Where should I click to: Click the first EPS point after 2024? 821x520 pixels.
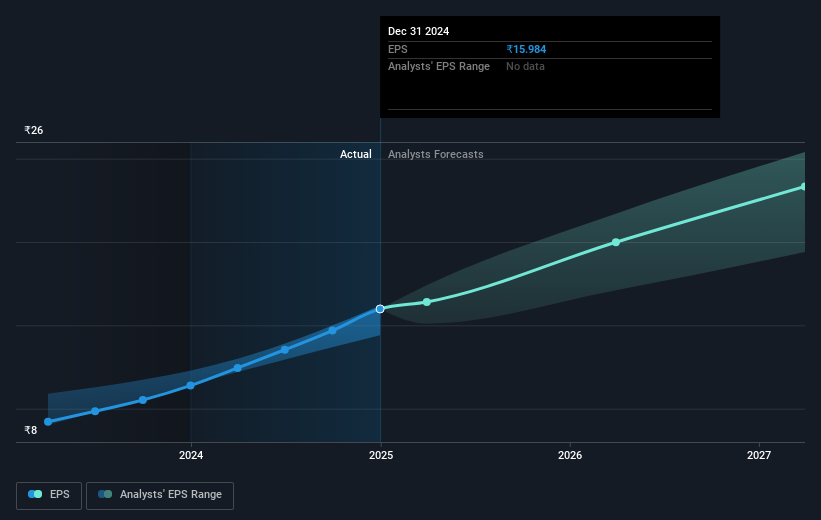238,368
